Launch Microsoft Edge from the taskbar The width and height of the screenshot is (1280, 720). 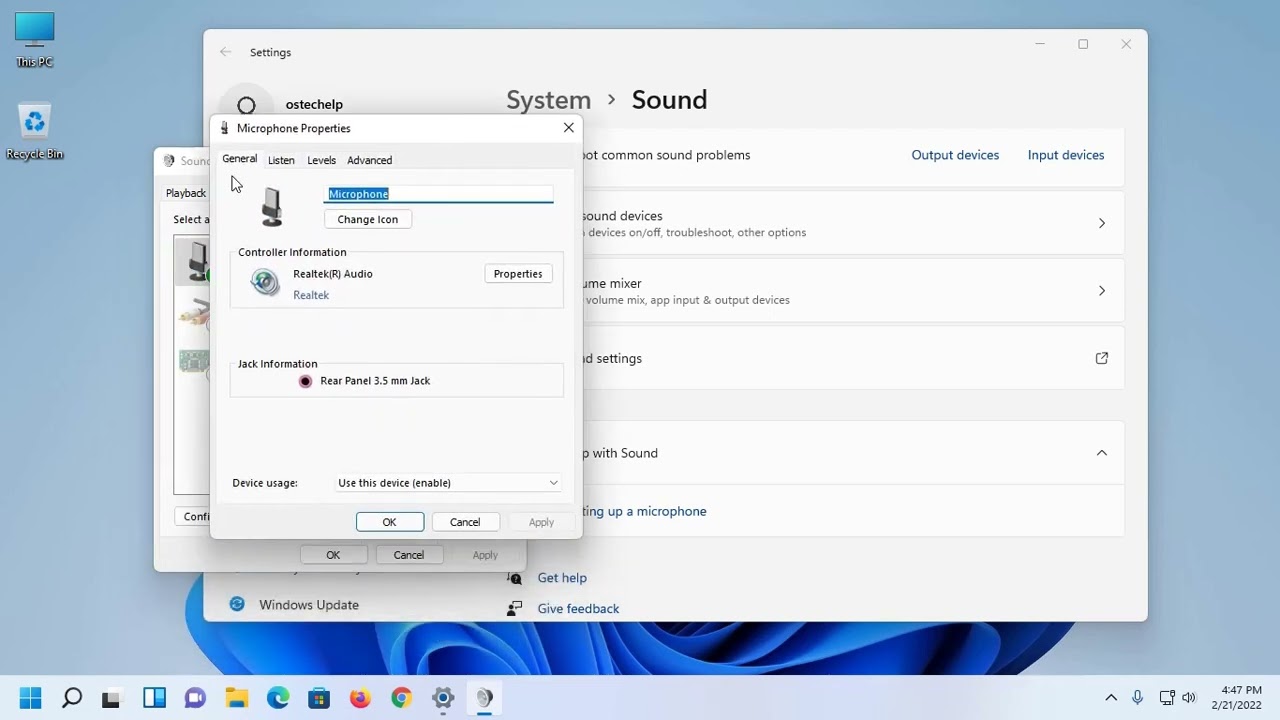tap(278, 698)
